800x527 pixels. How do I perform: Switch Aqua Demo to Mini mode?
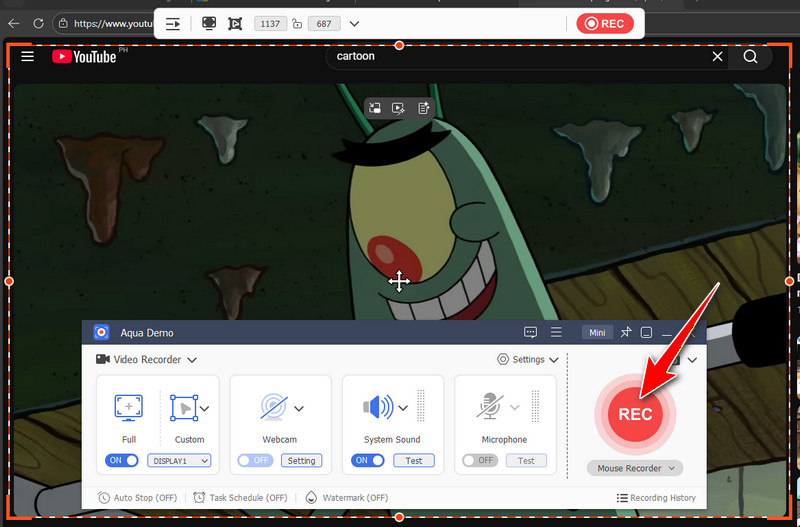coord(597,333)
